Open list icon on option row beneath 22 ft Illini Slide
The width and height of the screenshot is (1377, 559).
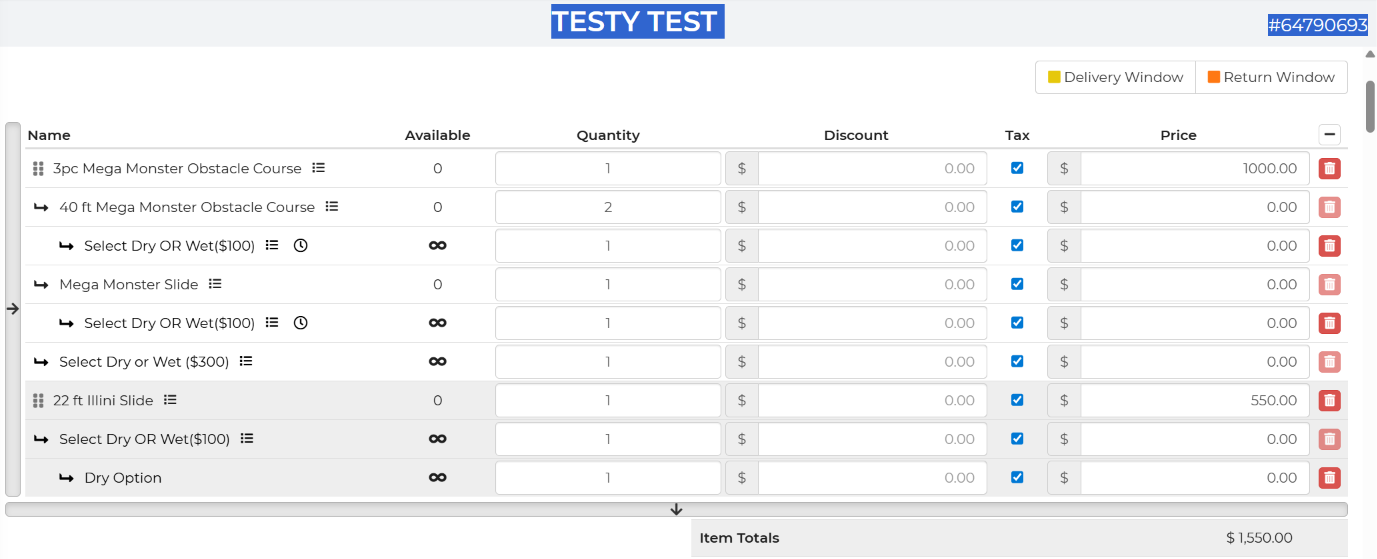[247, 439]
